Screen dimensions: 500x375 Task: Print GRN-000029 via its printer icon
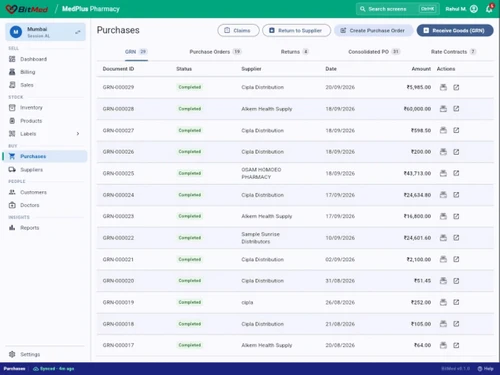pos(443,87)
